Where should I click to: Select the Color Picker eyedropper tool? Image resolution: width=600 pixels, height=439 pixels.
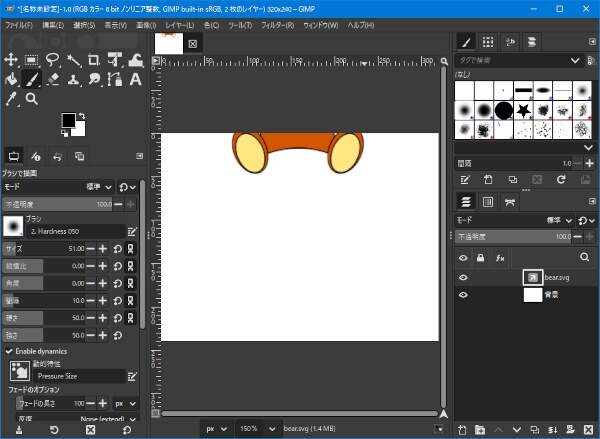click(12, 99)
